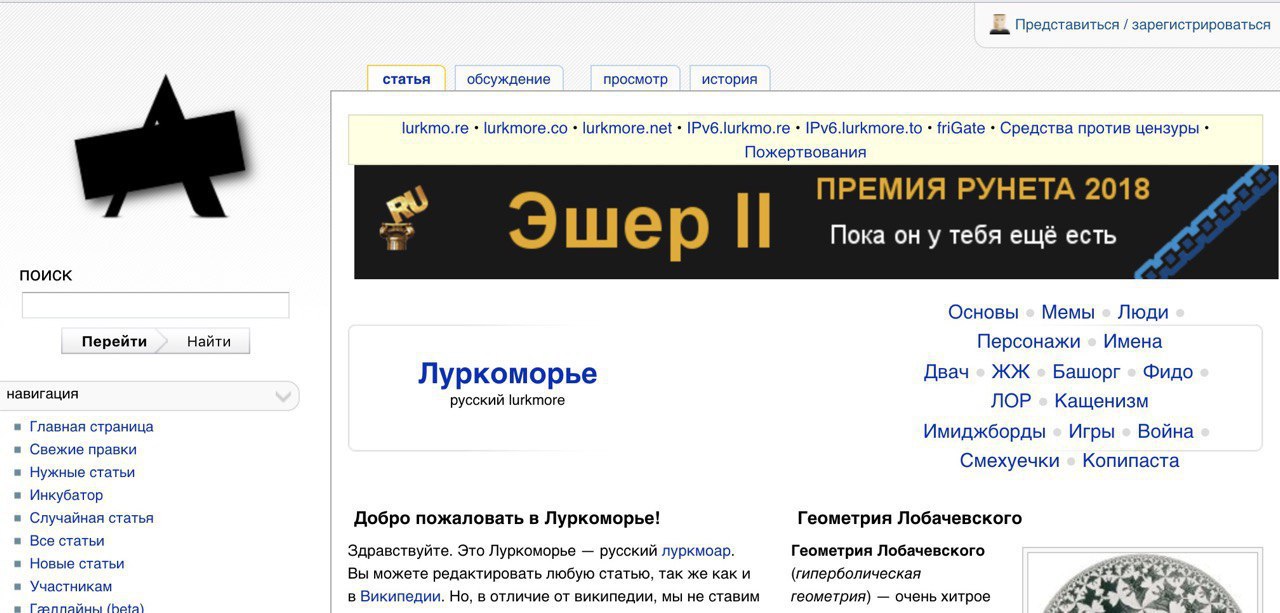Open Инкубатор in sidebar

click(x=66, y=495)
